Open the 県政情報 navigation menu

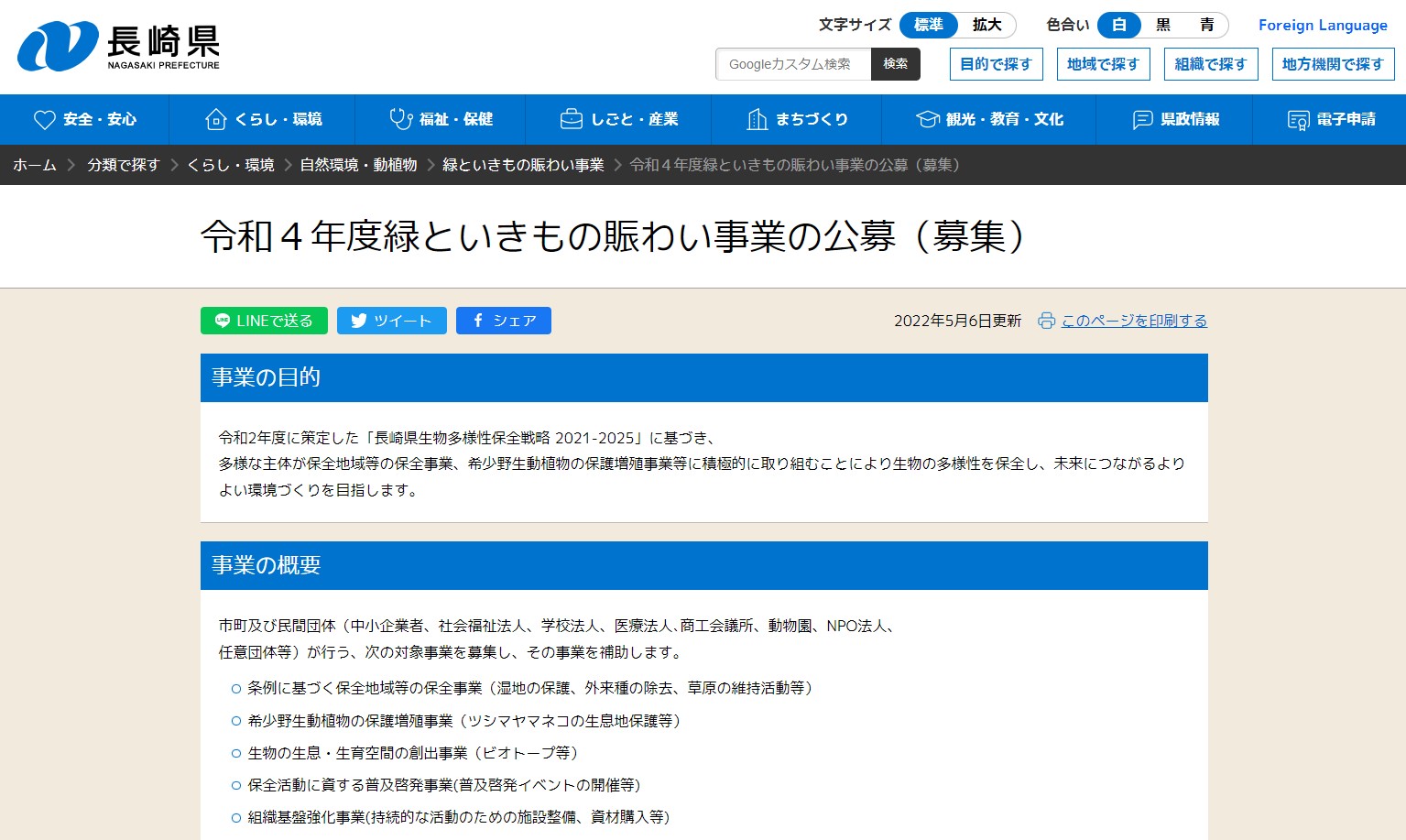(1175, 120)
